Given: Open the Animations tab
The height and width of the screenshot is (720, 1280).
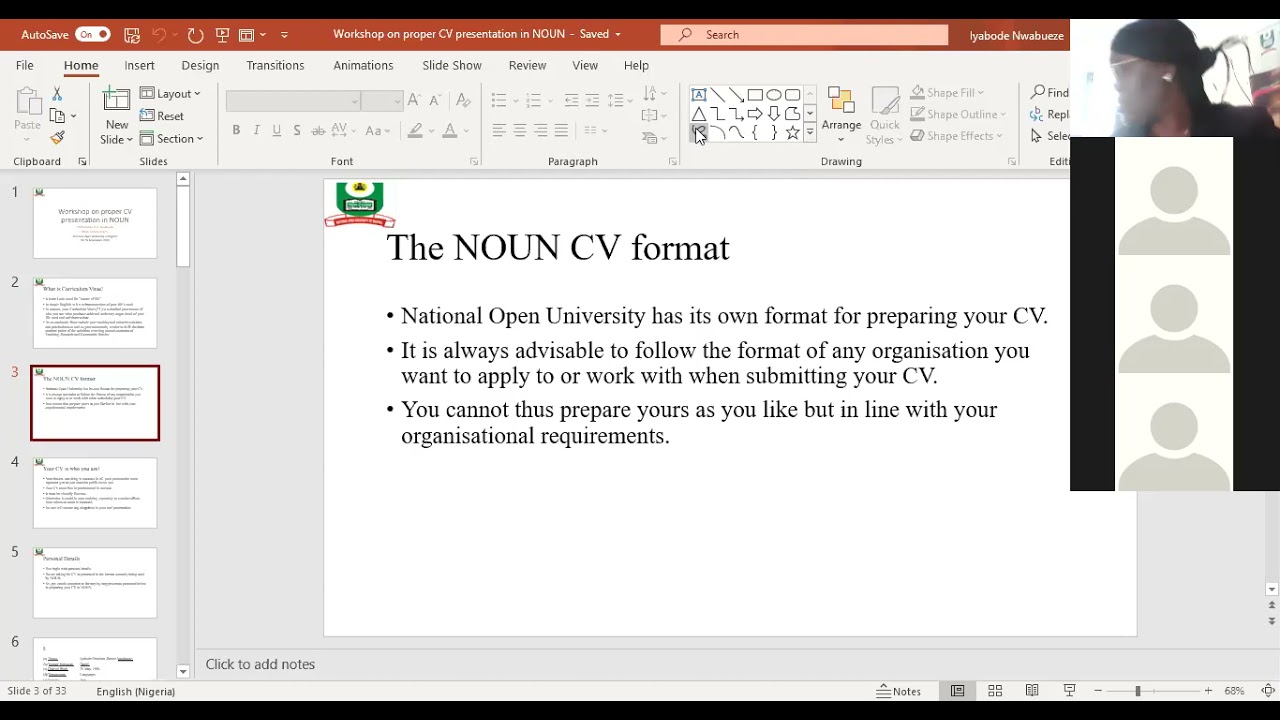Looking at the screenshot, I should pos(363,65).
